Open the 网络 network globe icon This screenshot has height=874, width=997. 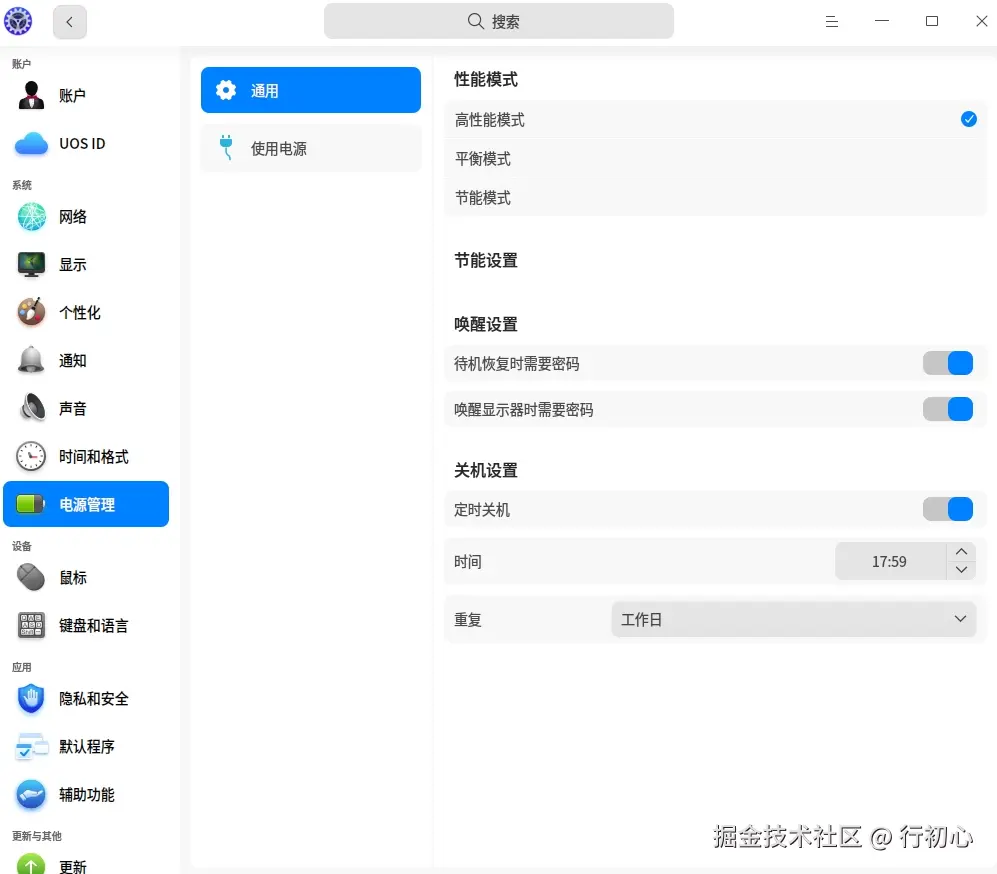31,217
